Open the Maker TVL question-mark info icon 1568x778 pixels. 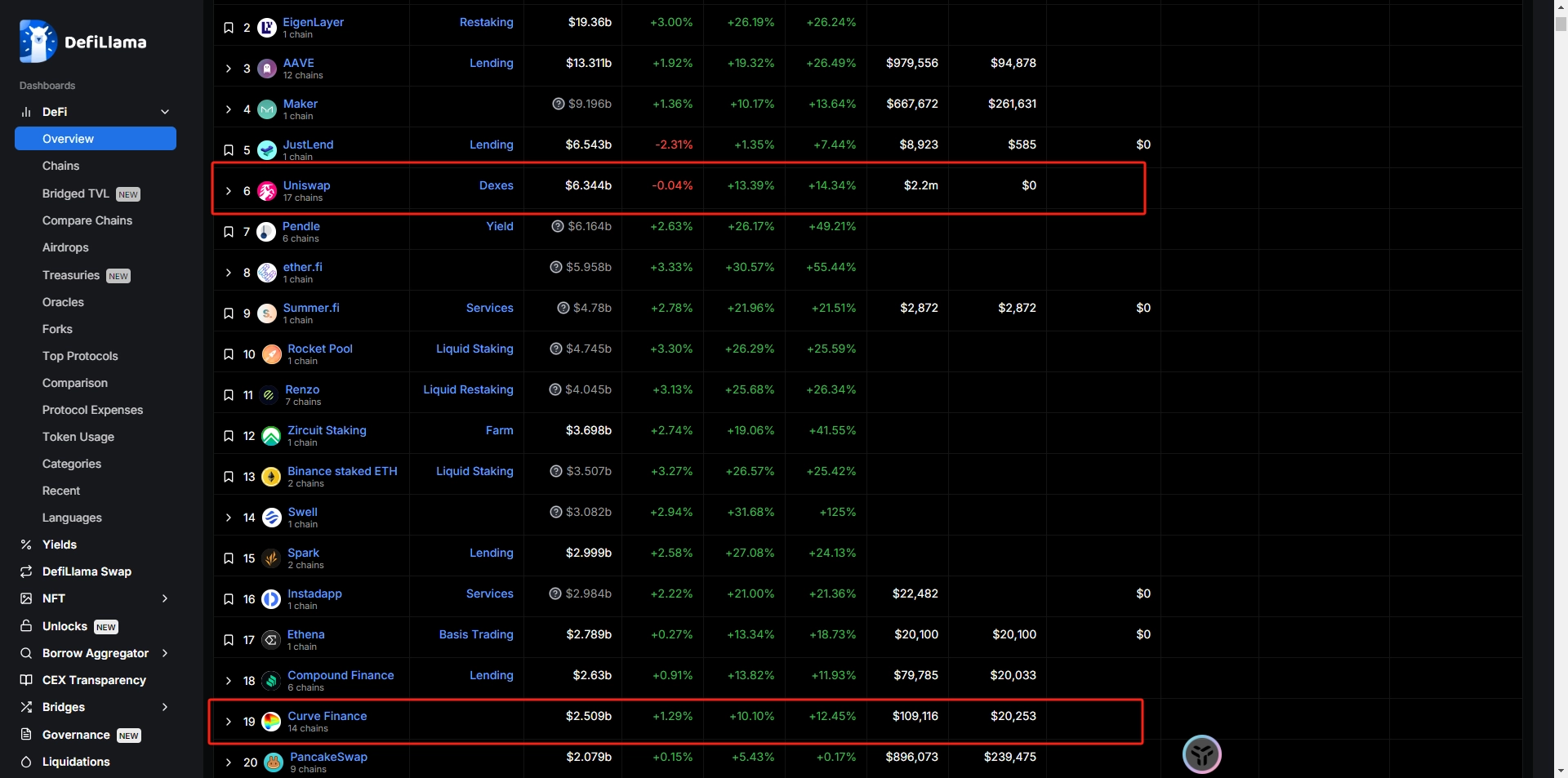coord(559,104)
